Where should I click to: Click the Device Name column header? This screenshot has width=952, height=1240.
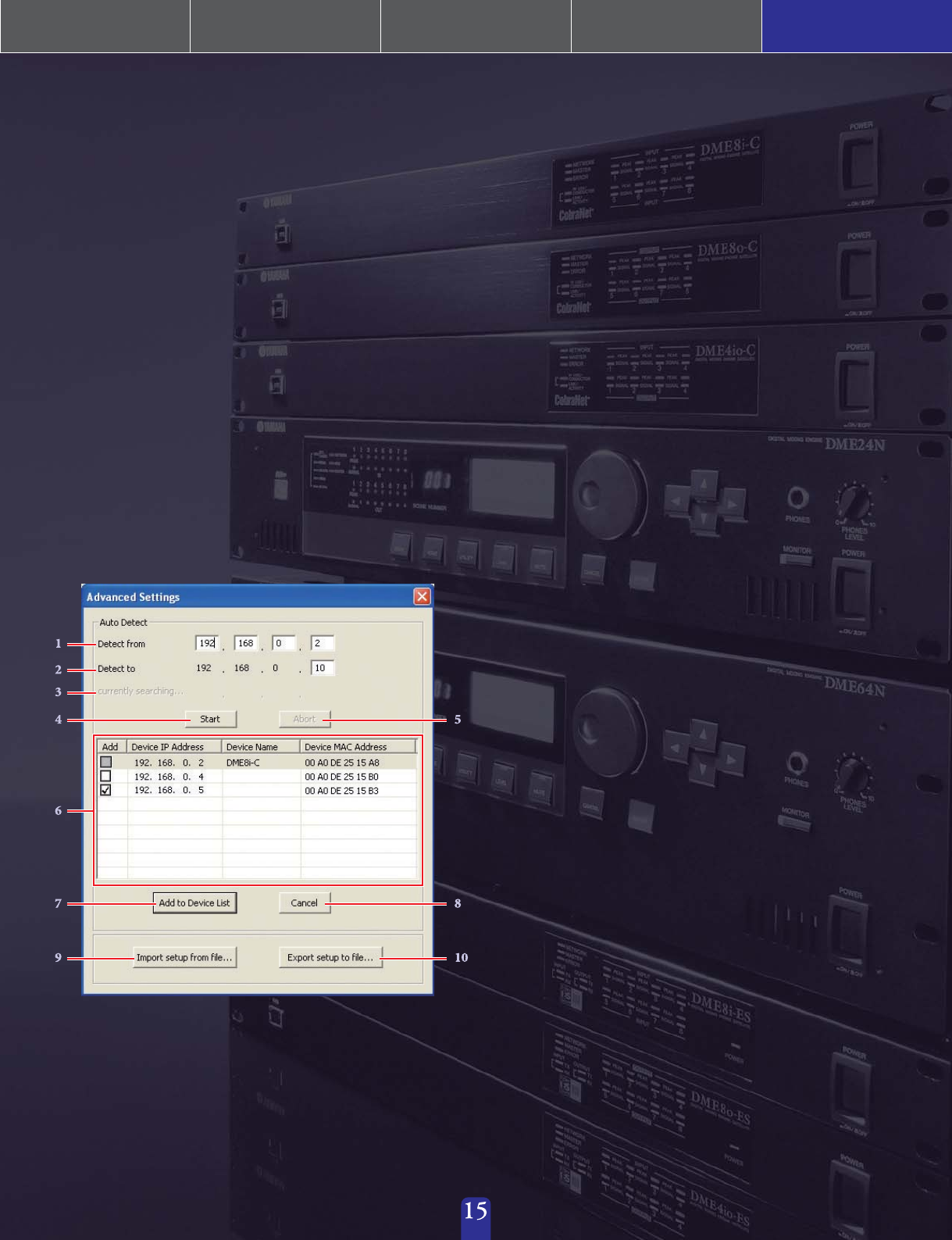click(261, 747)
